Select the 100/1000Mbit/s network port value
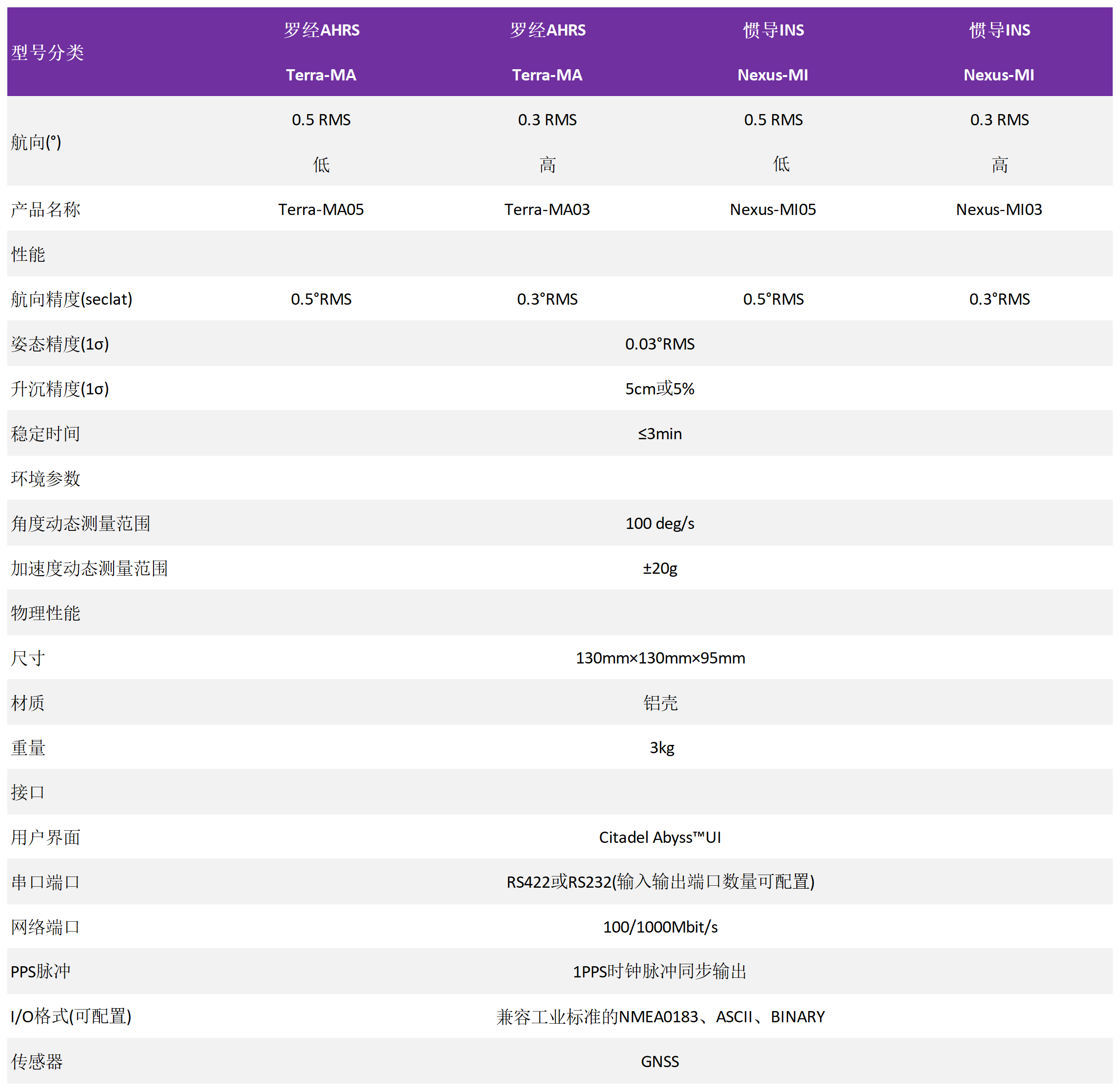The height and width of the screenshot is (1091, 1120). pyautogui.click(x=659, y=927)
